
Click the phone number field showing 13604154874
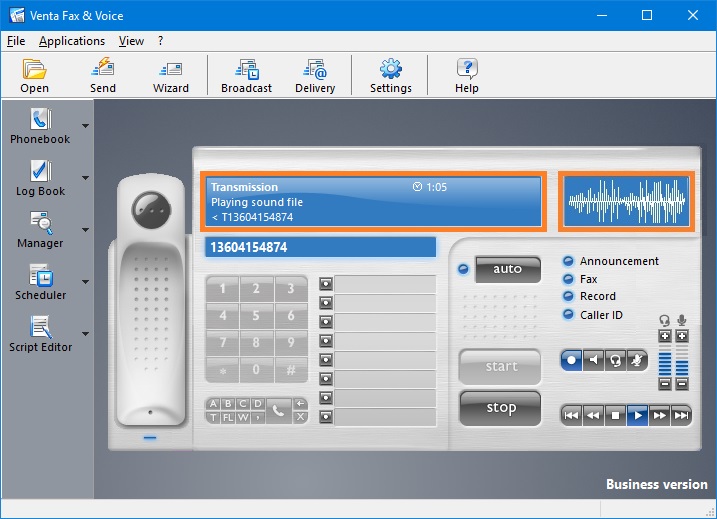coord(320,247)
